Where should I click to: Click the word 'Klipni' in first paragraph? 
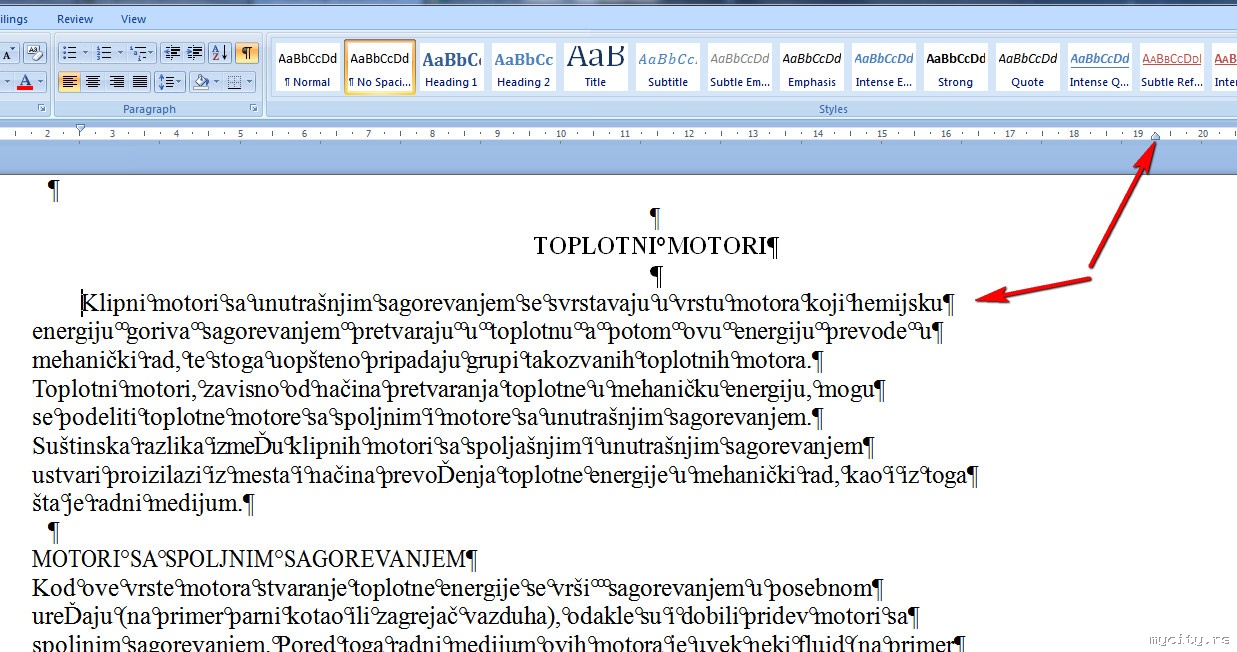pyautogui.click(x=115, y=303)
